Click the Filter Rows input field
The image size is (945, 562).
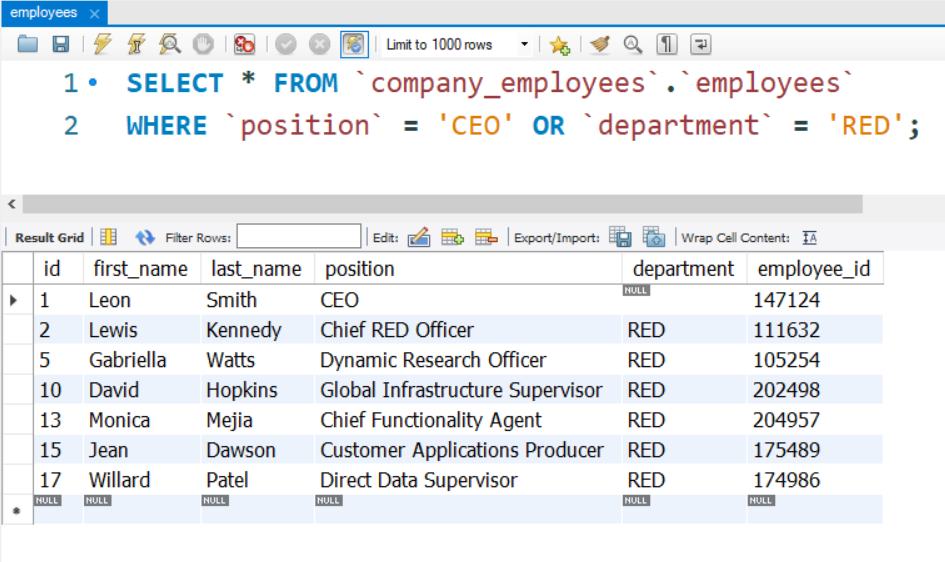(299, 236)
